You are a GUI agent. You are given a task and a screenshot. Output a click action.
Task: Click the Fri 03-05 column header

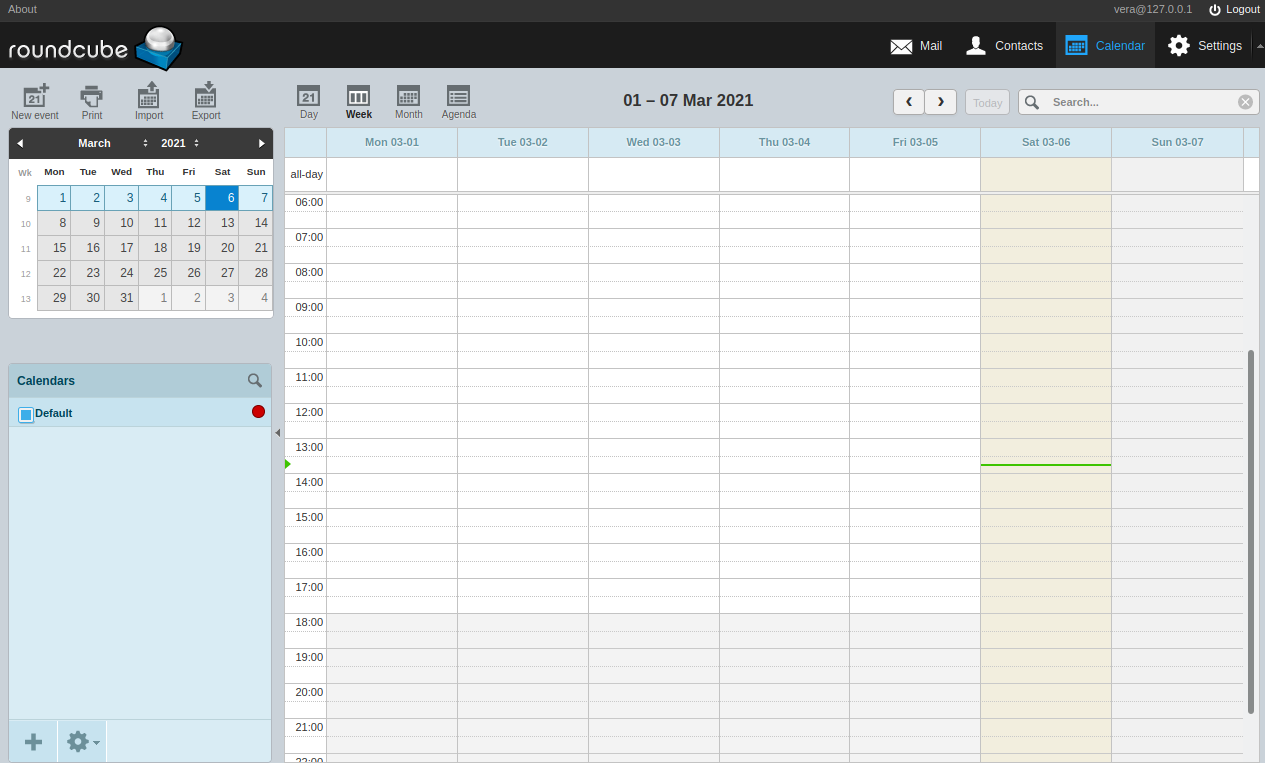pyautogui.click(x=915, y=142)
